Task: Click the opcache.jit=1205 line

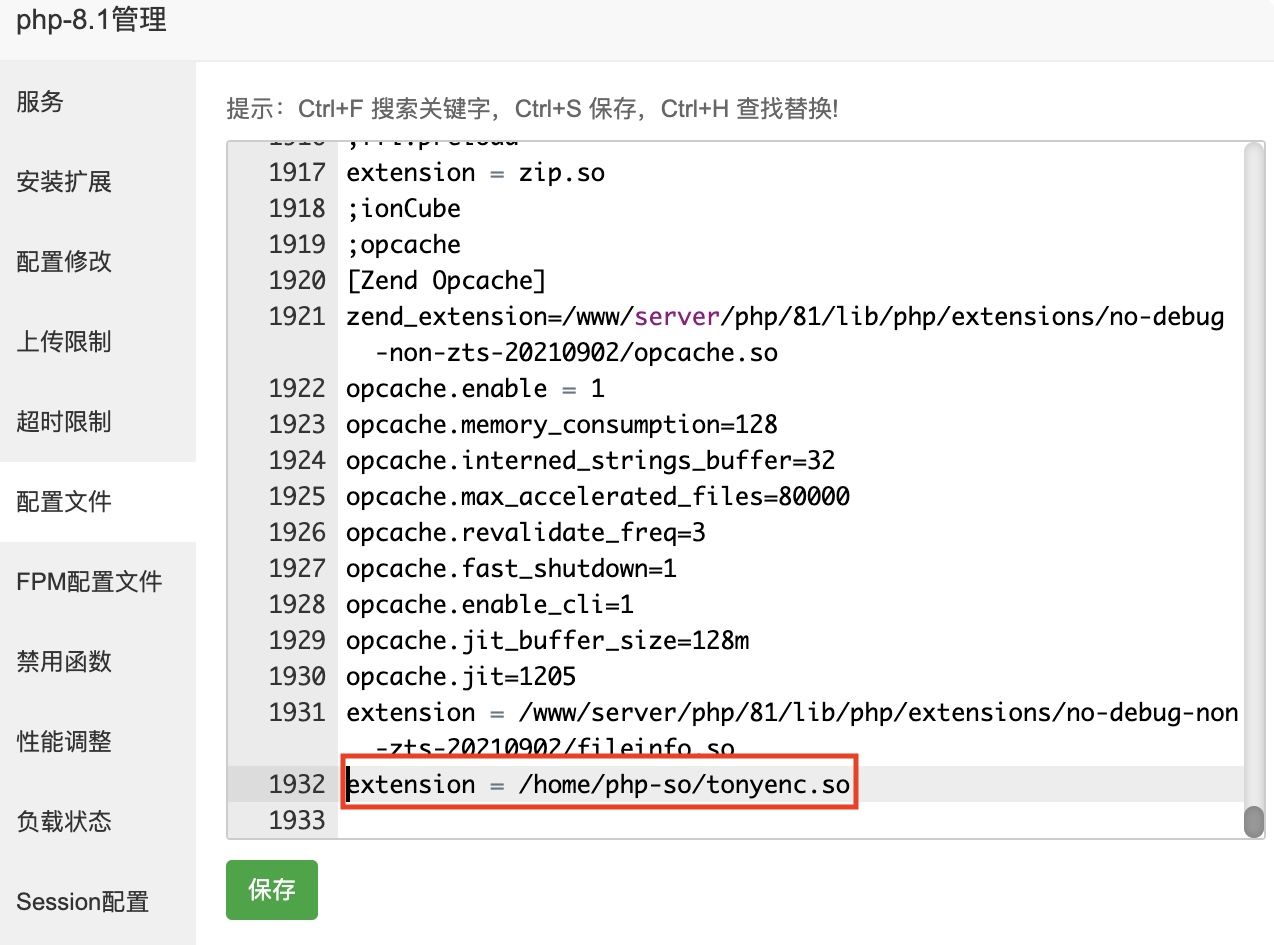Action: click(461, 677)
